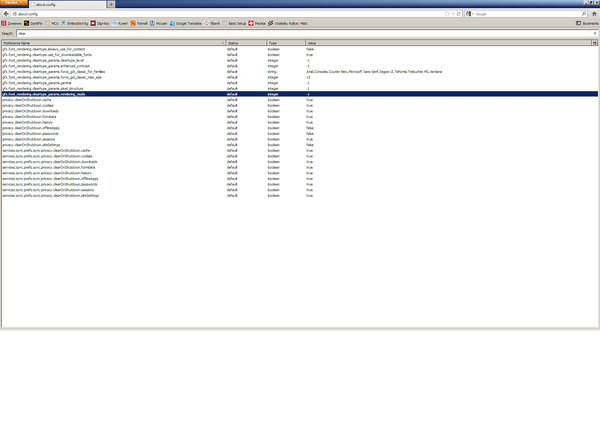The width and height of the screenshot is (600, 428).
Task: Open a new tab with the plus button
Action: [x=111, y=5]
